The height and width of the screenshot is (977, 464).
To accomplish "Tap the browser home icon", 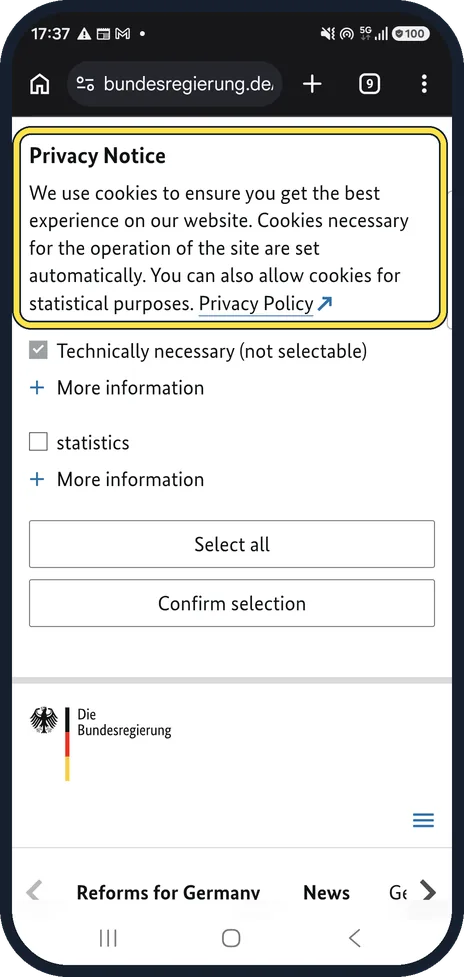I will tap(39, 83).
